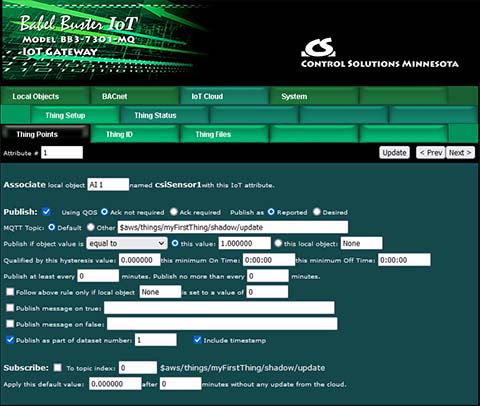Edit the minimum Off Time field

click(404, 260)
